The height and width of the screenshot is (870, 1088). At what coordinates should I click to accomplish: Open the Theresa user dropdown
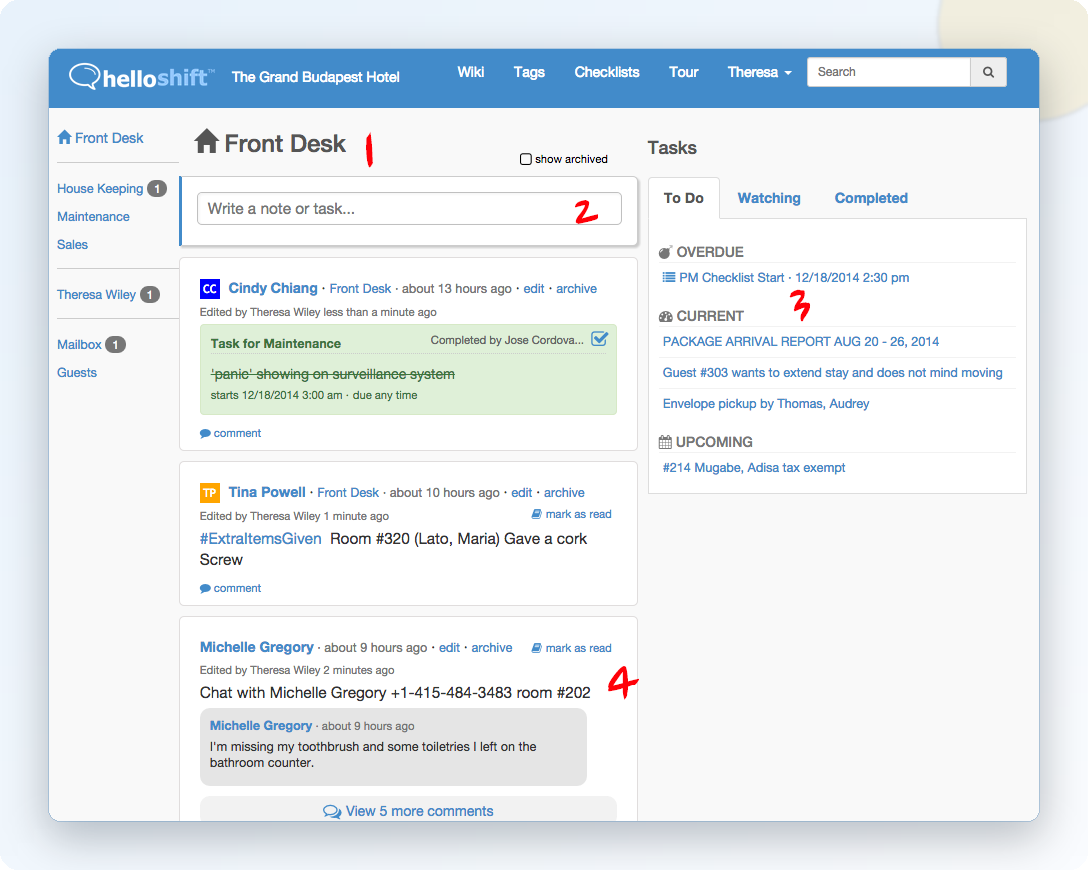point(759,72)
